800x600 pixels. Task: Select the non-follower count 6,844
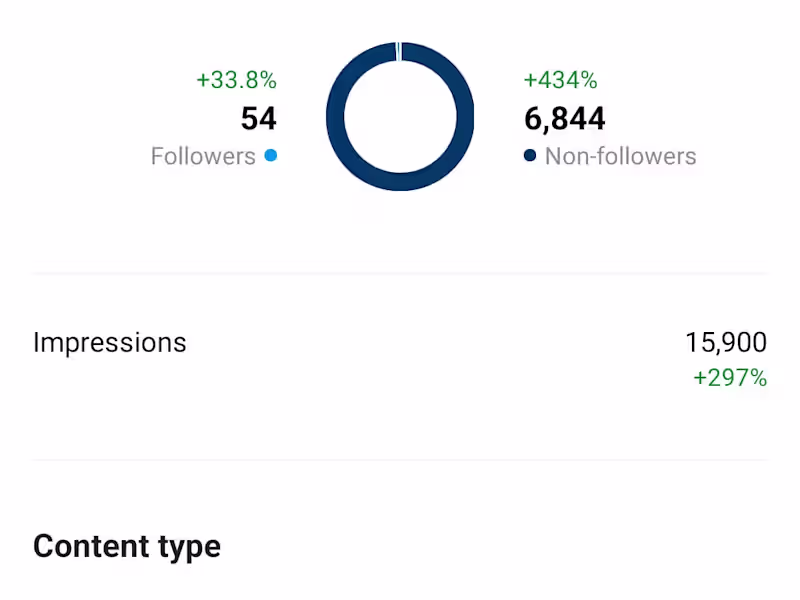[565, 119]
